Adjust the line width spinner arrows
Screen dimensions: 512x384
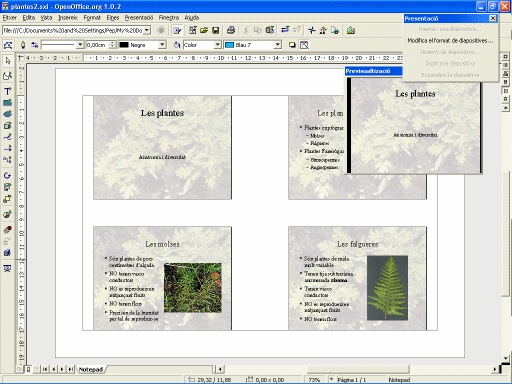point(113,45)
